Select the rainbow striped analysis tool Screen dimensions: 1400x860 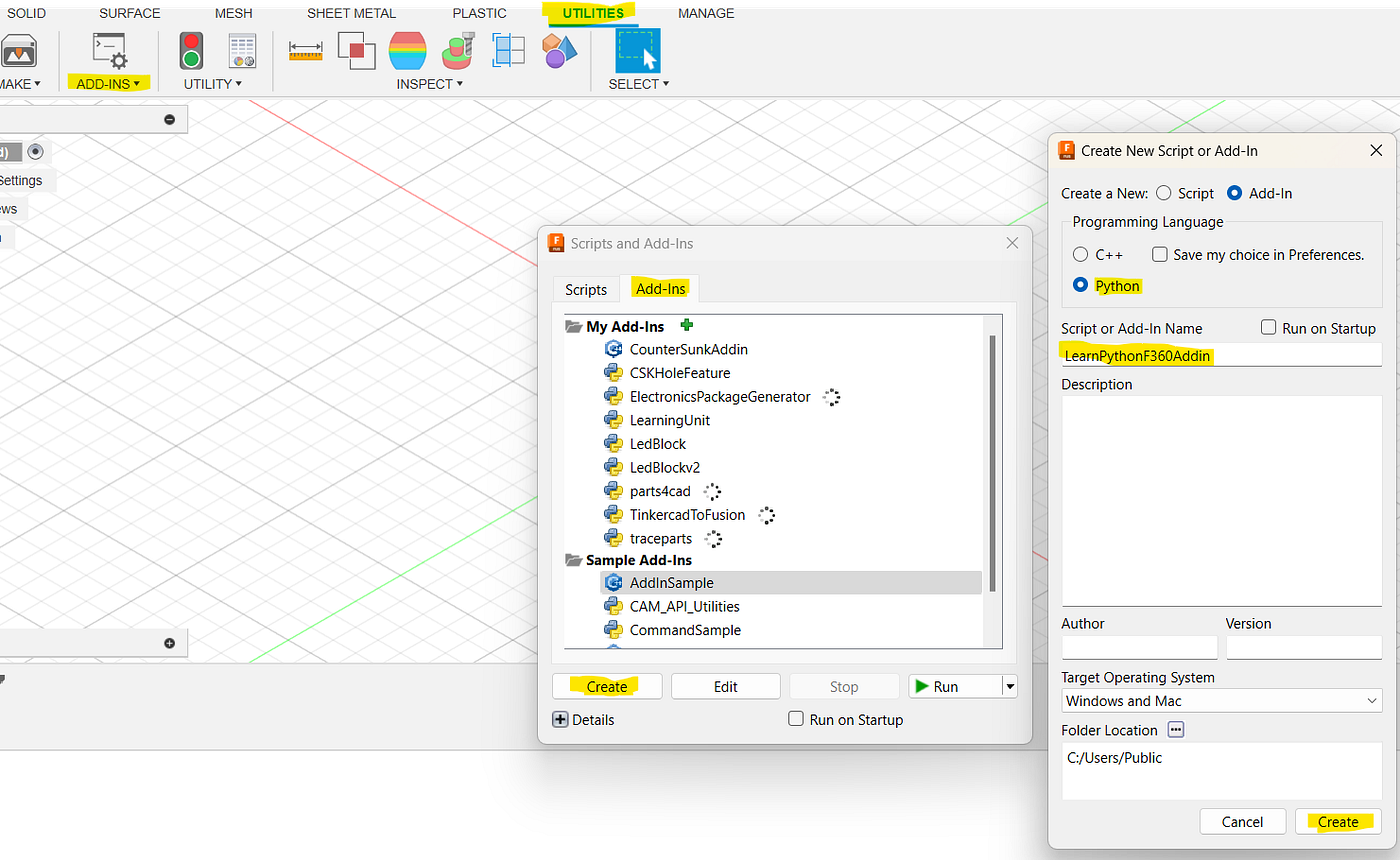click(407, 50)
